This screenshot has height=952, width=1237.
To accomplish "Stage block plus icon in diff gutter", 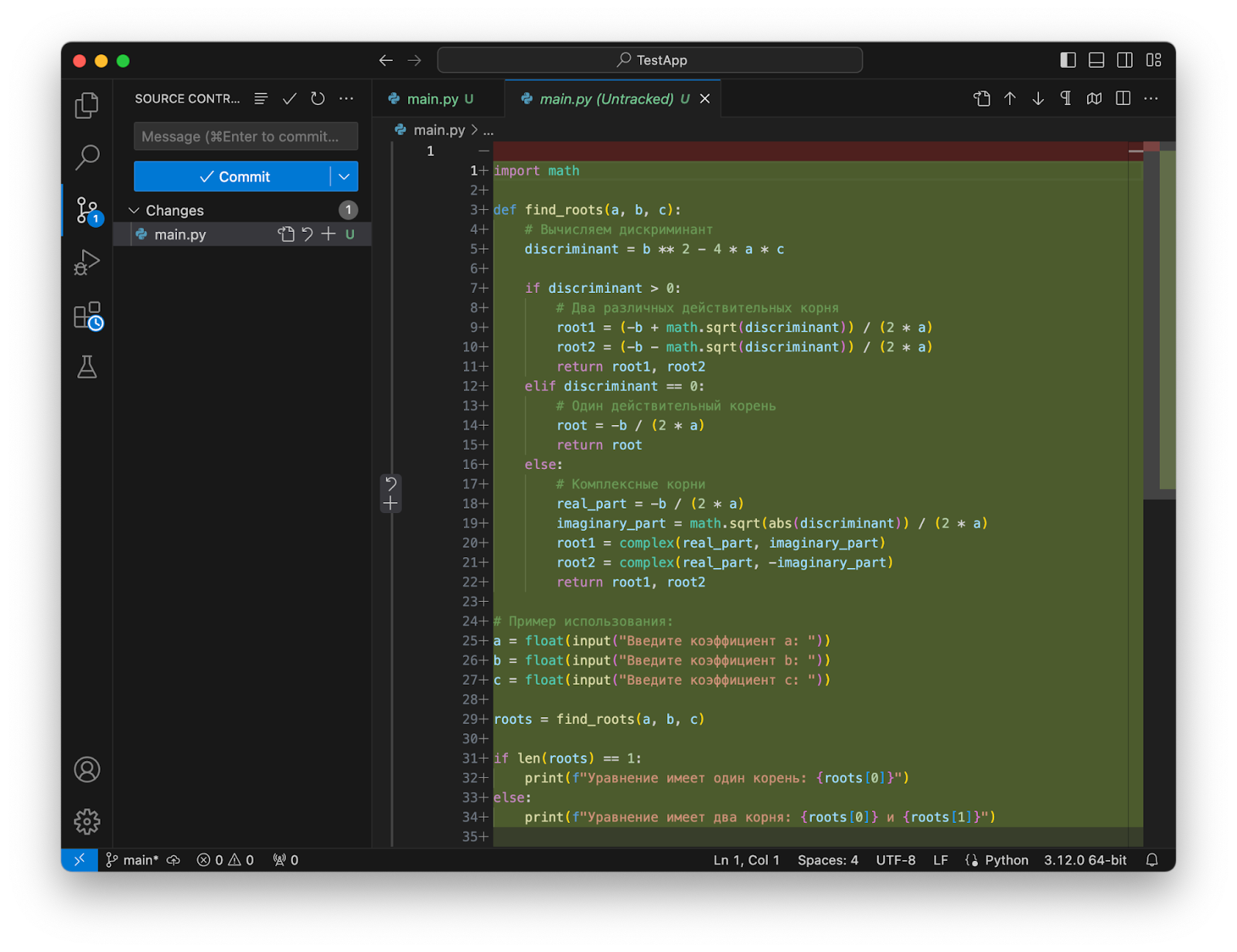I will click(x=391, y=504).
